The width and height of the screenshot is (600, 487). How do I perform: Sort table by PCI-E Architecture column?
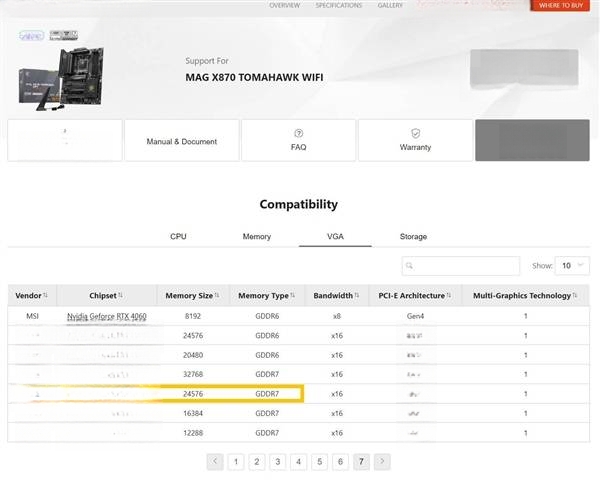[415, 295]
